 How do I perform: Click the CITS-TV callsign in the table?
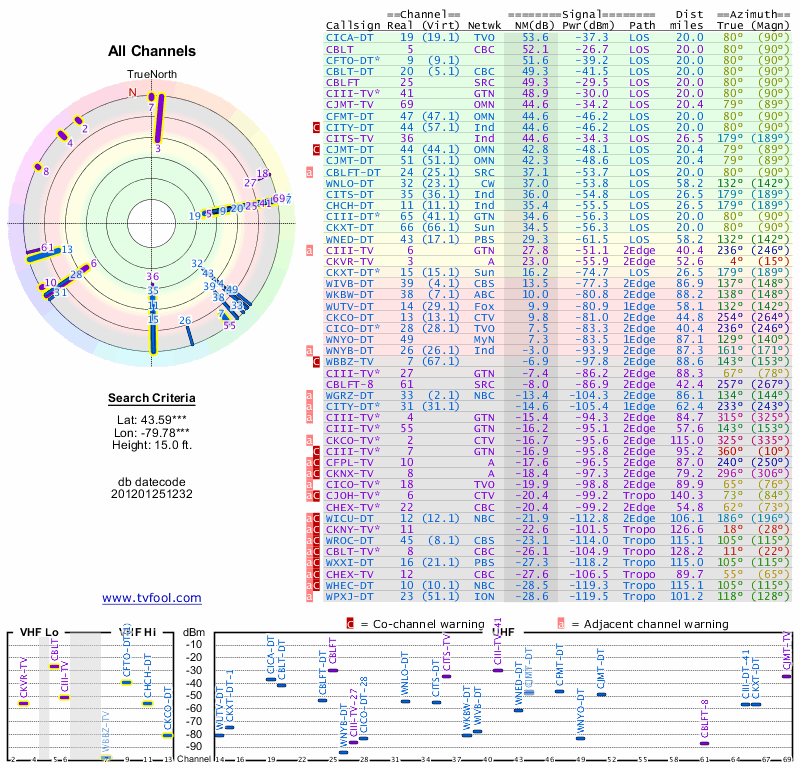[349, 139]
